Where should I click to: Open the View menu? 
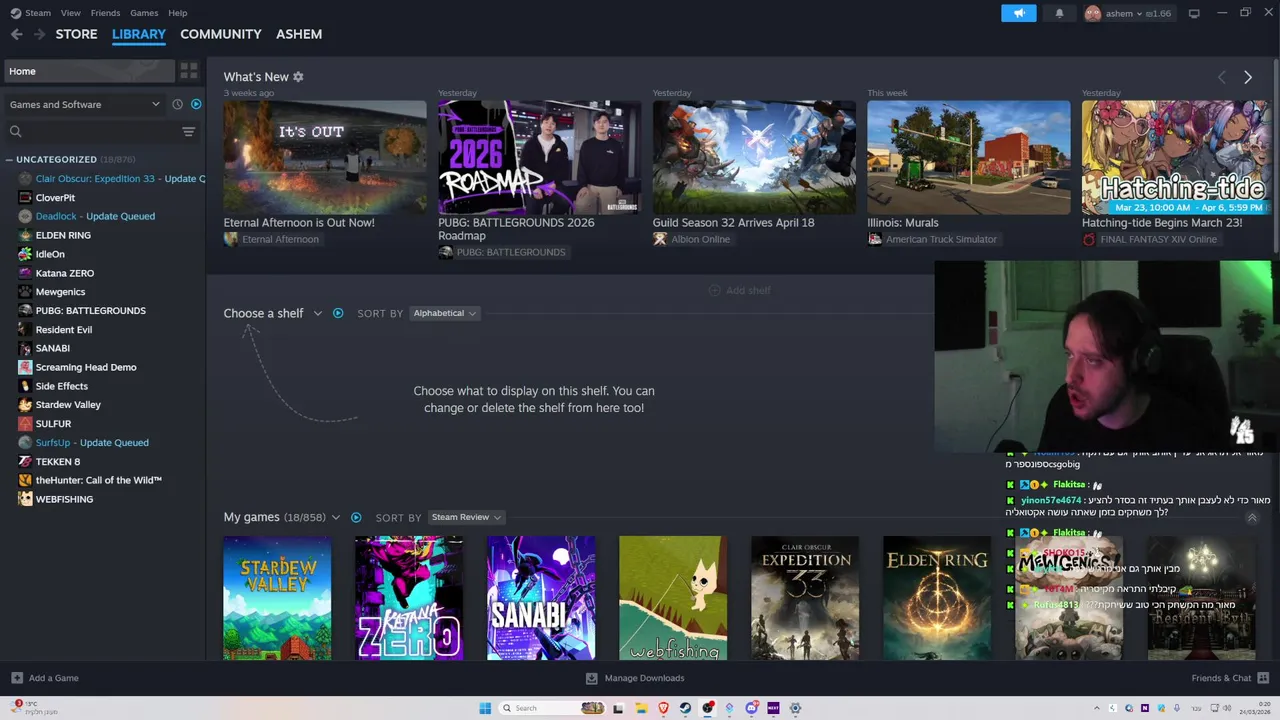coord(70,13)
